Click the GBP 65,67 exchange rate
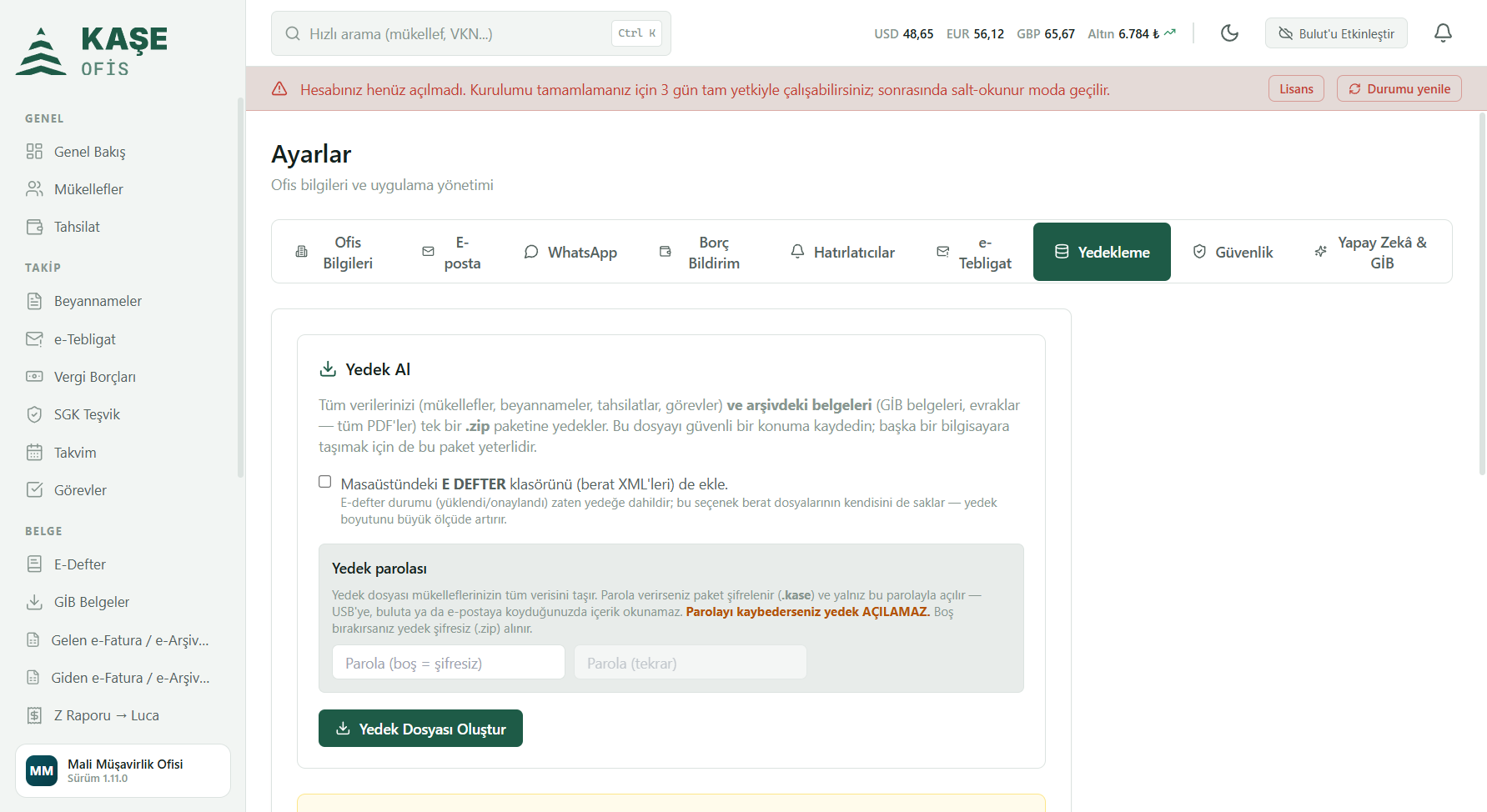Viewport: 1487px width, 812px height. click(x=1046, y=34)
